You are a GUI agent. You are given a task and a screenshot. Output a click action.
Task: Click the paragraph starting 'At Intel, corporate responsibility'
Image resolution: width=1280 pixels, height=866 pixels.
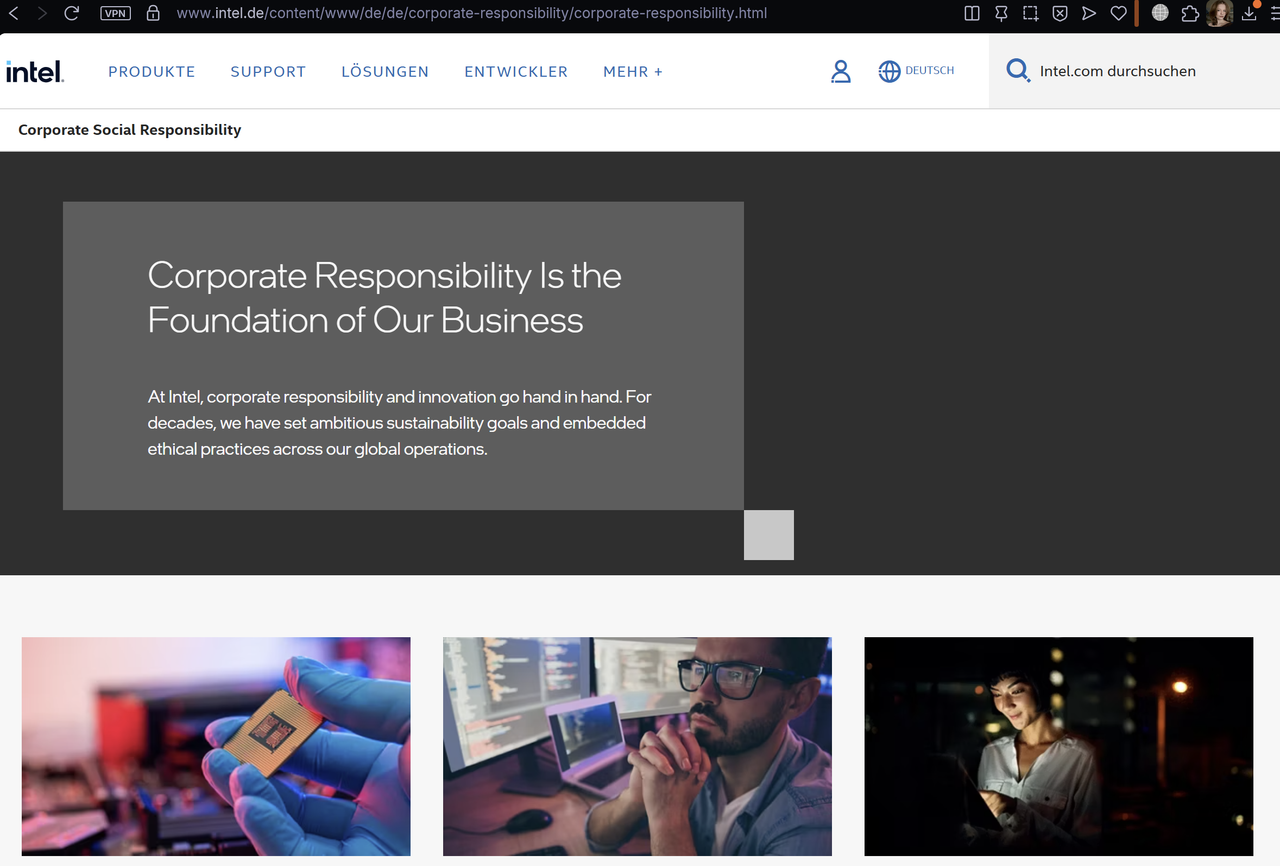[400, 423]
